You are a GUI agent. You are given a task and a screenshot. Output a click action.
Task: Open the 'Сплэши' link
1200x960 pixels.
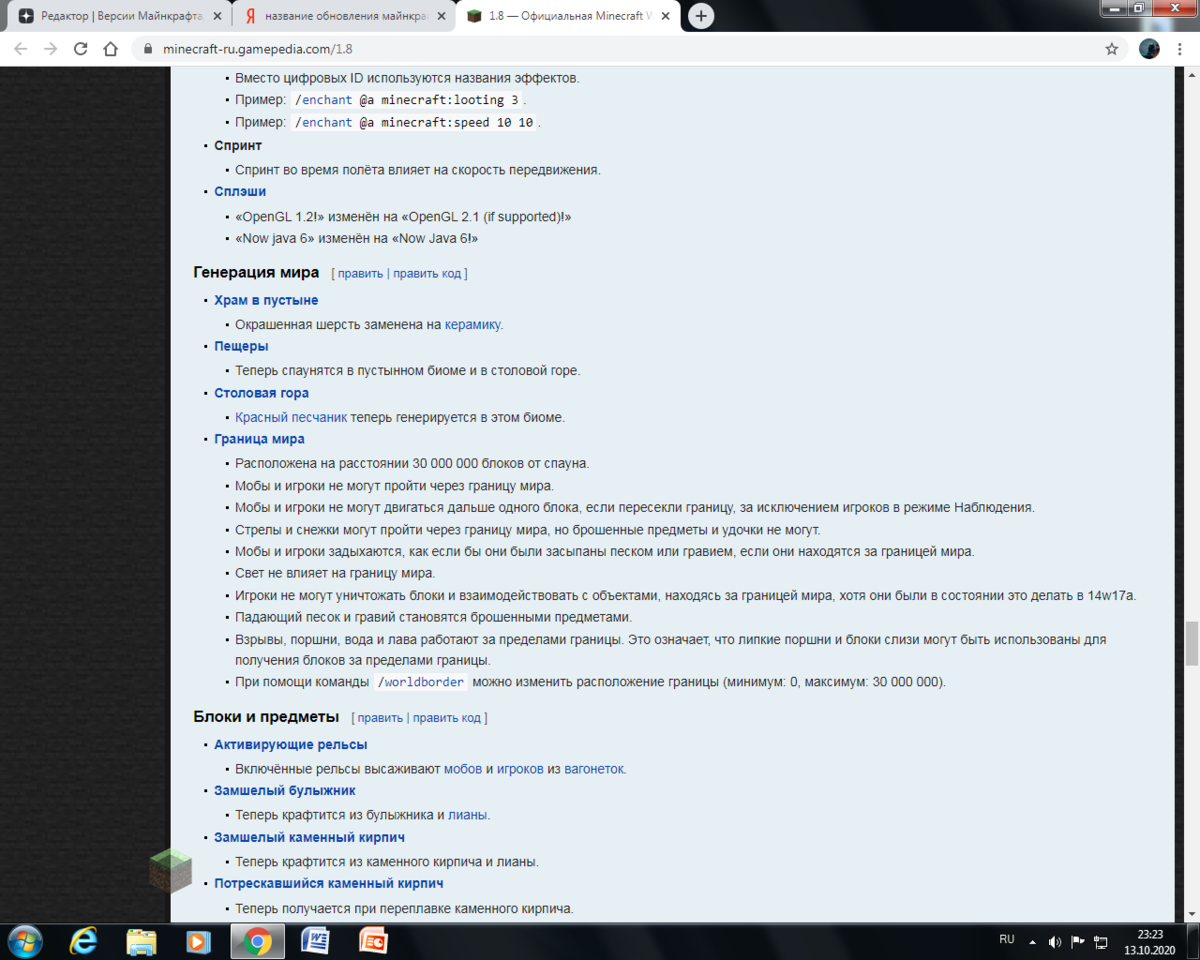tap(240, 191)
